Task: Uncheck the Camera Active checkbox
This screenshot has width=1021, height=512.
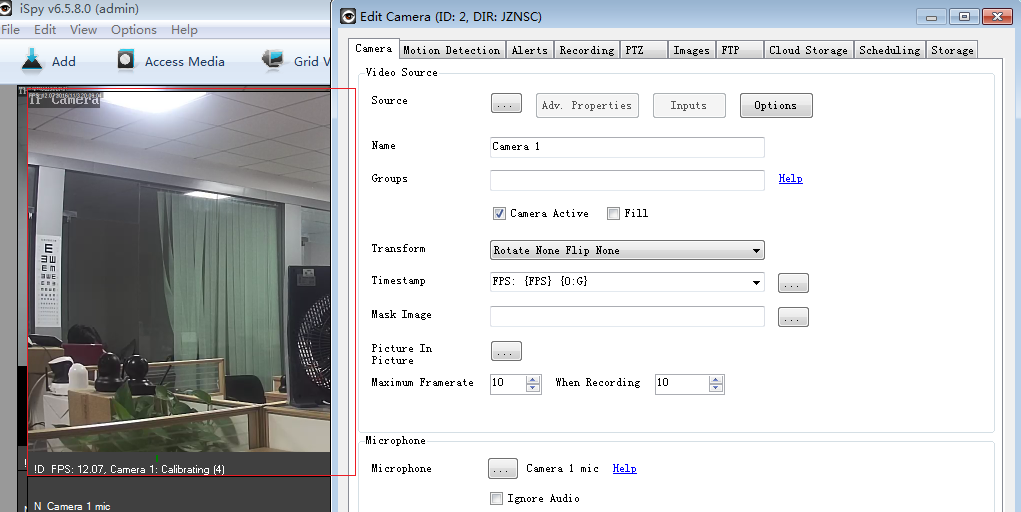Action: tap(499, 213)
